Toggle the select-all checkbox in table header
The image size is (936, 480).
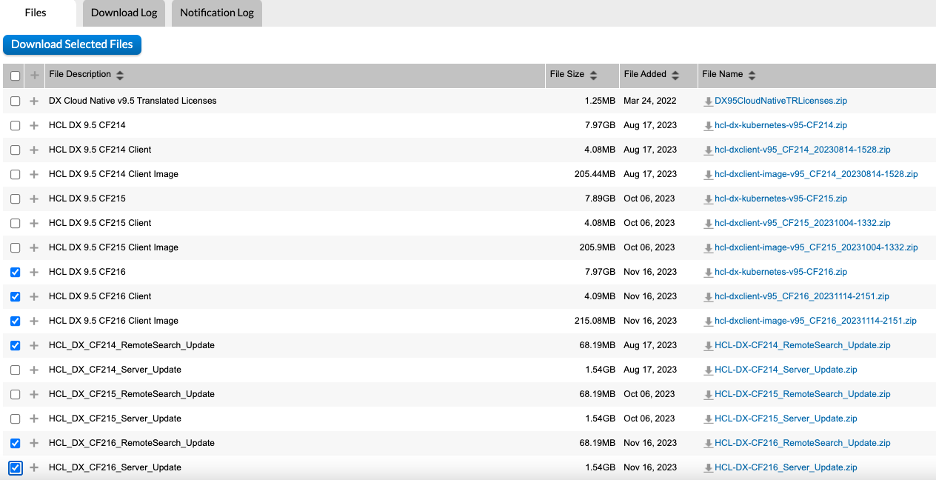tap(15, 75)
